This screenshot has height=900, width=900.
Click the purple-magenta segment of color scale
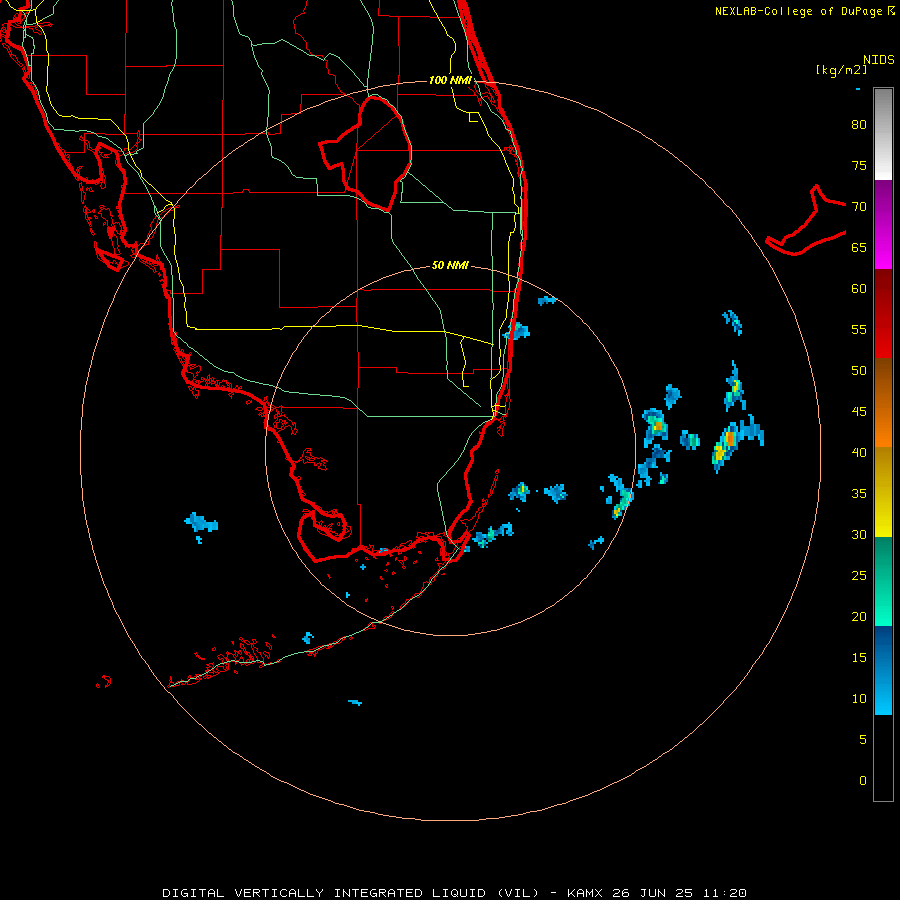click(x=883, y=224)
